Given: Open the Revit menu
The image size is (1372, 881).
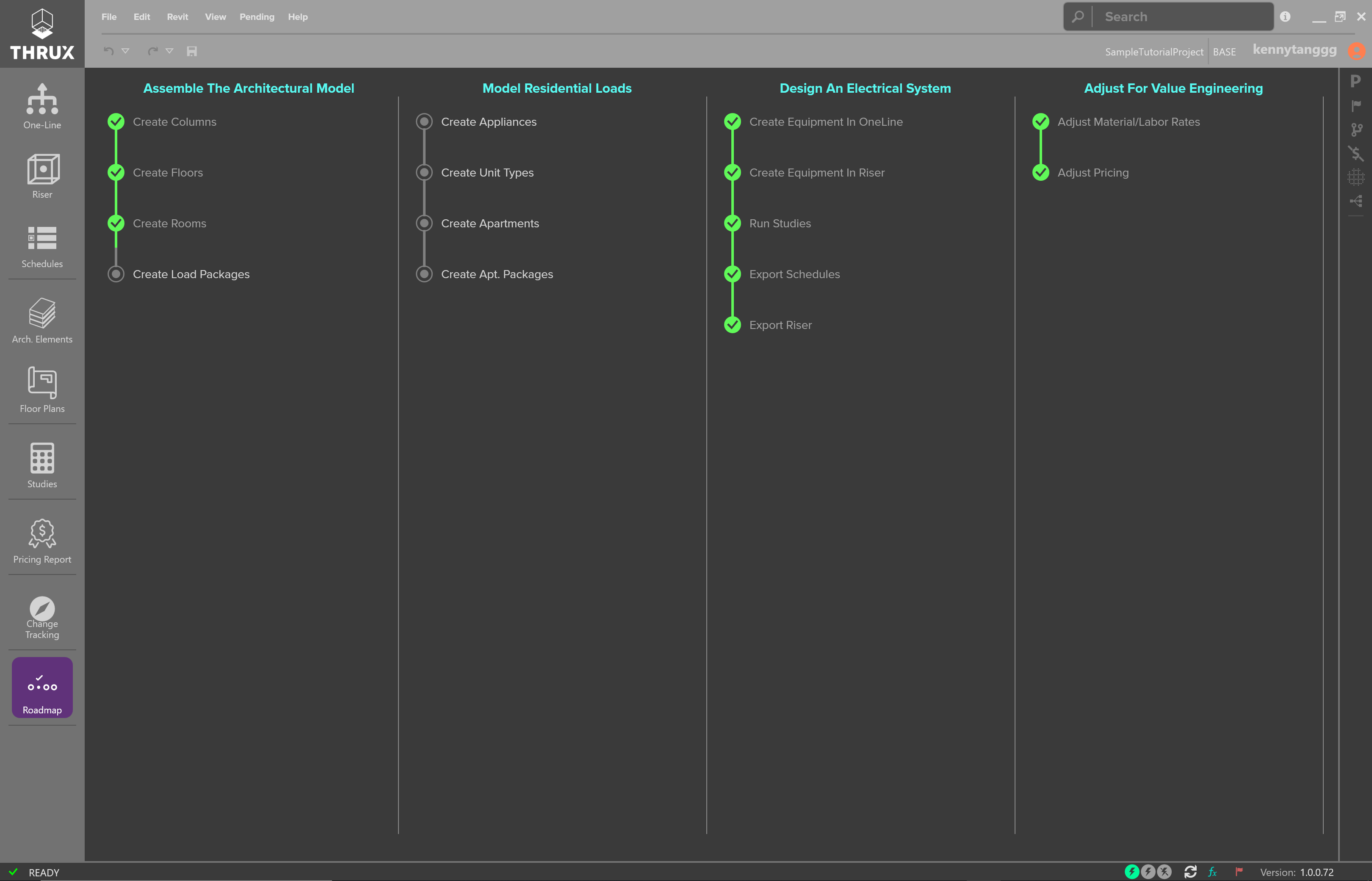Looking at the screenshot, I should coord(177,17).
